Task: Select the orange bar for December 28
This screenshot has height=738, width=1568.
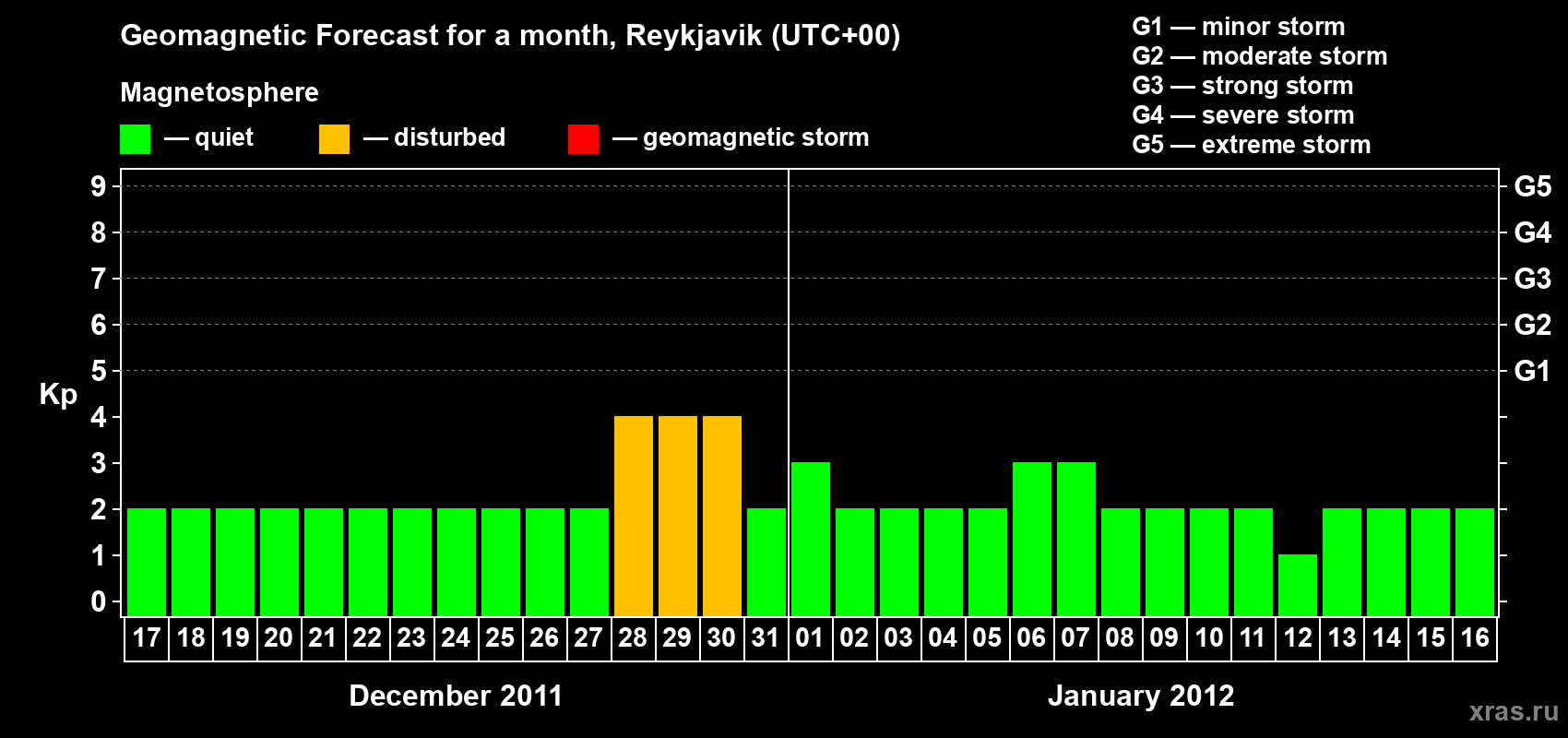Action: click(x=634, y=516)
